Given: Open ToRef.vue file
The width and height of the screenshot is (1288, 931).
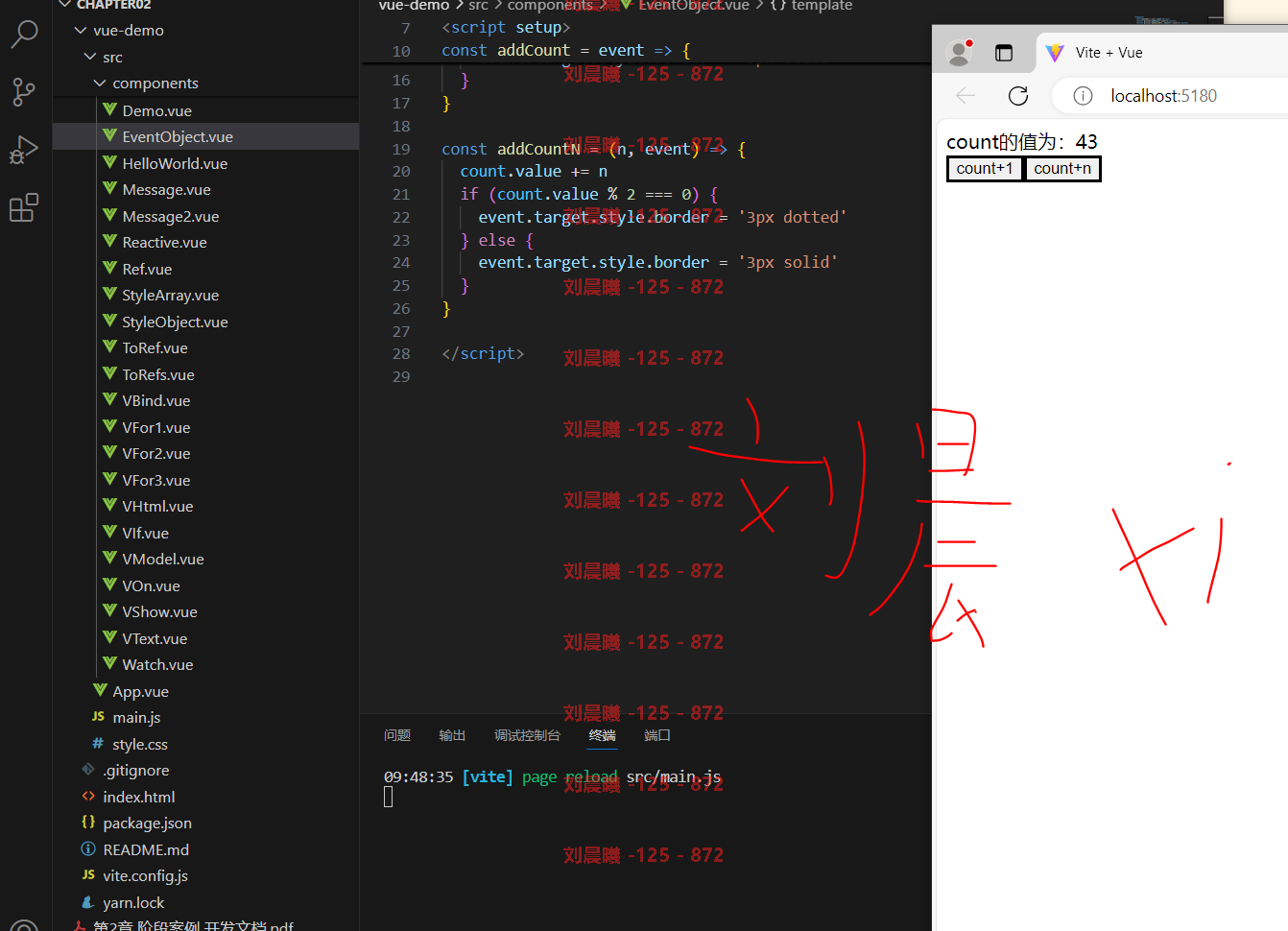Looking at the screenshot, I should pyautogui.click(x=155, y=348).
